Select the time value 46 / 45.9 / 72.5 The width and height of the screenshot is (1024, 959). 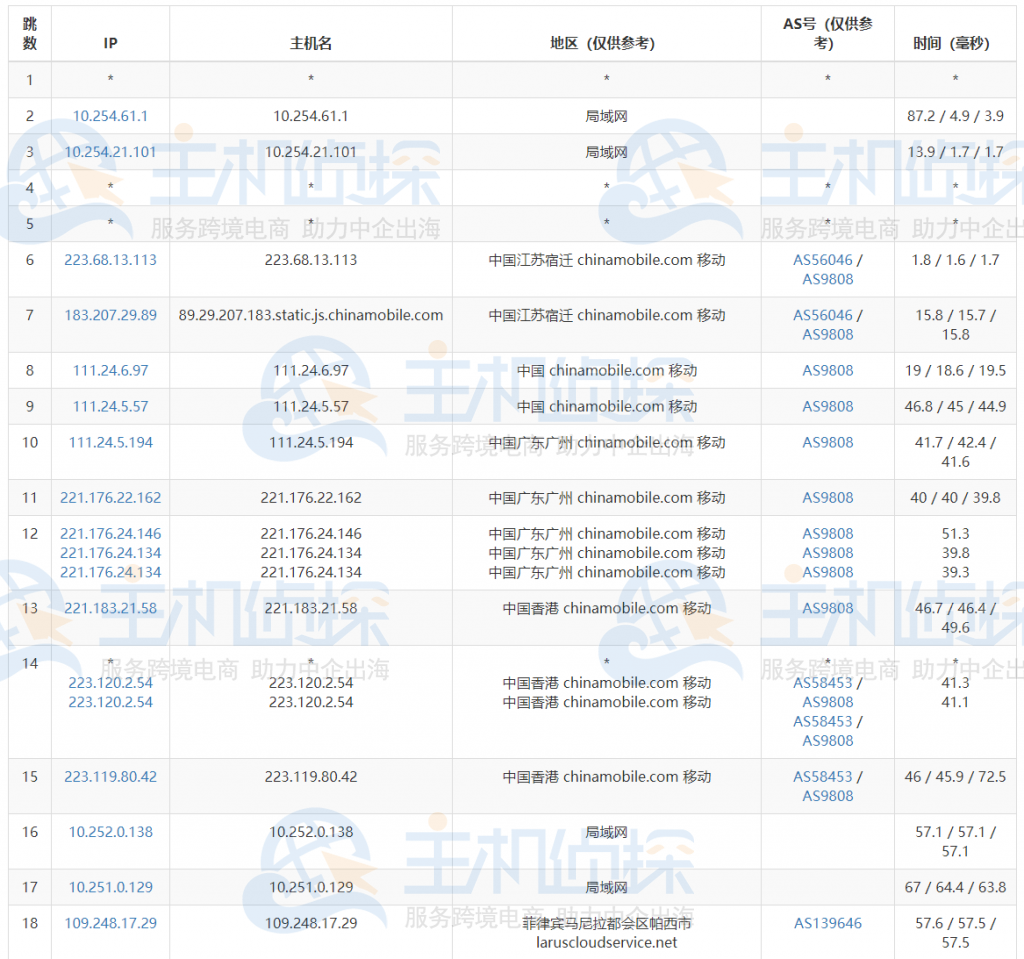955,777
